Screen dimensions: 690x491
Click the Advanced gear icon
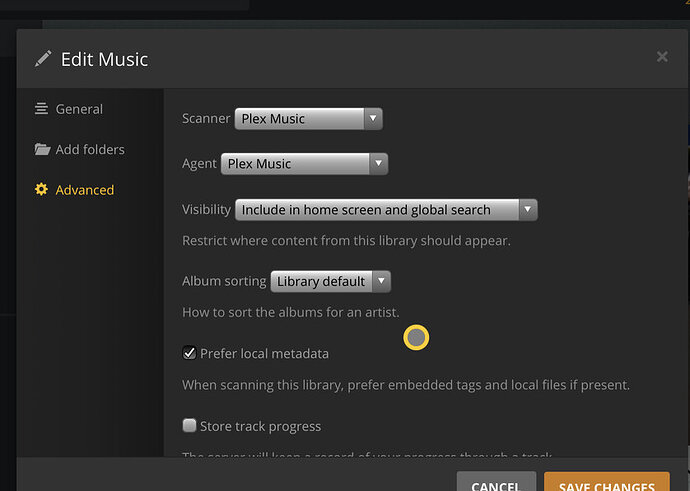[41, 190]
